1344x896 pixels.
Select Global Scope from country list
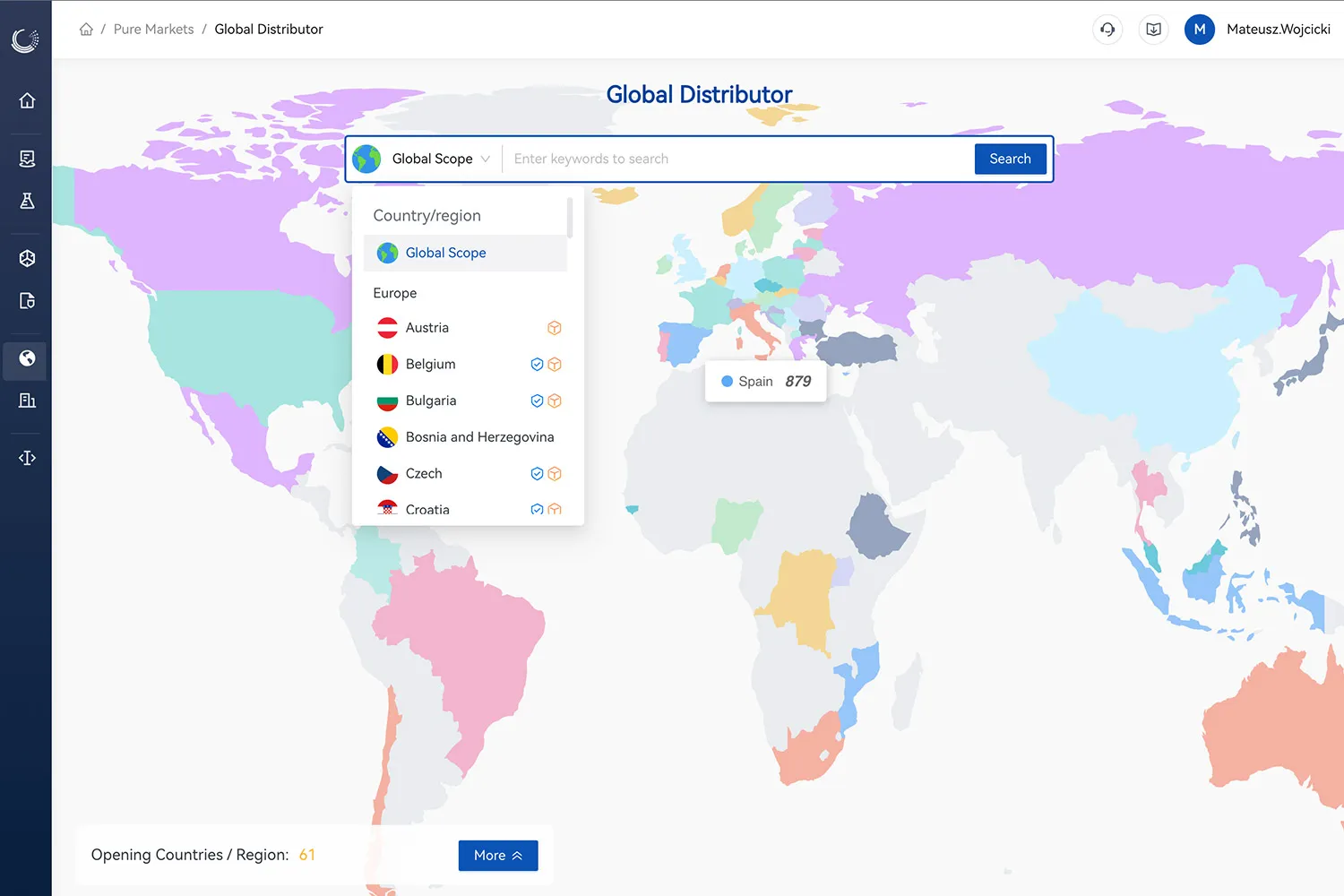445,253
